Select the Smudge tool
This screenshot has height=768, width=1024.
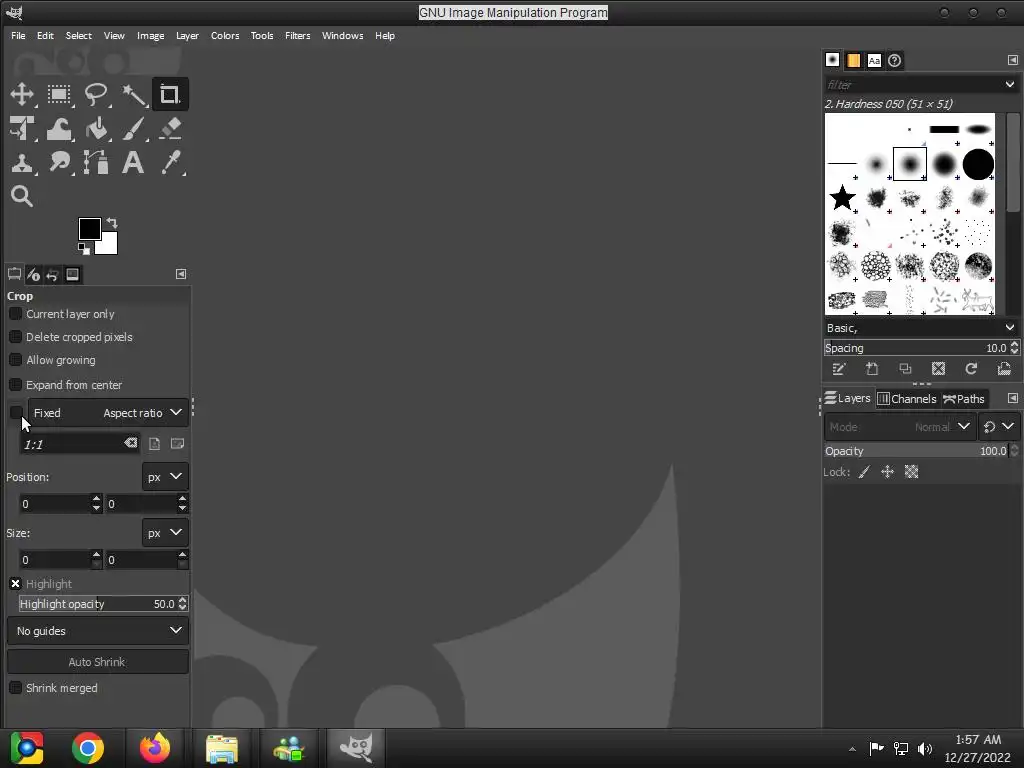tap(59, 162)
